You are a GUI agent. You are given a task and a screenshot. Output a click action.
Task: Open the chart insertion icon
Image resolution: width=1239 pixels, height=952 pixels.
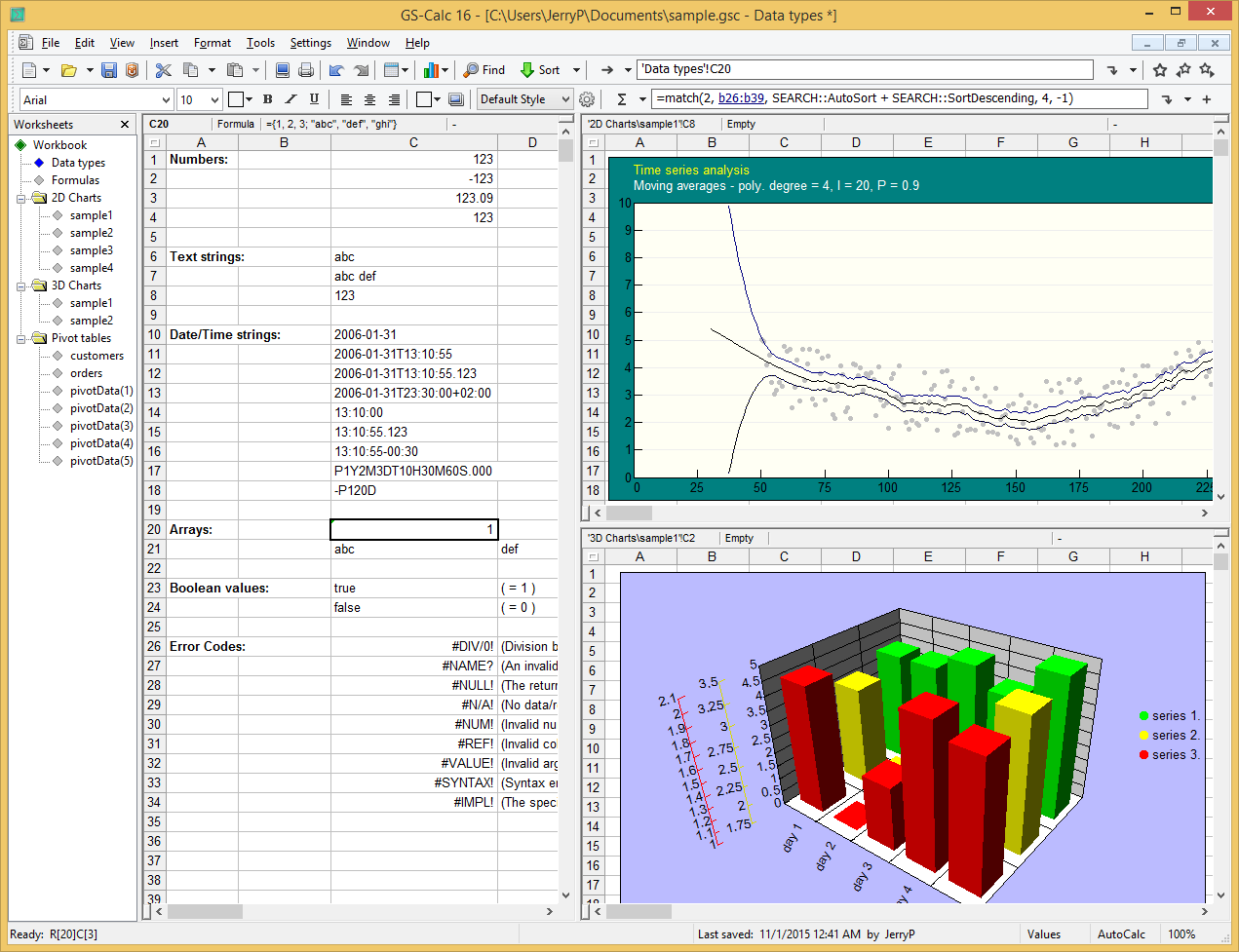[x=432, y=69]
